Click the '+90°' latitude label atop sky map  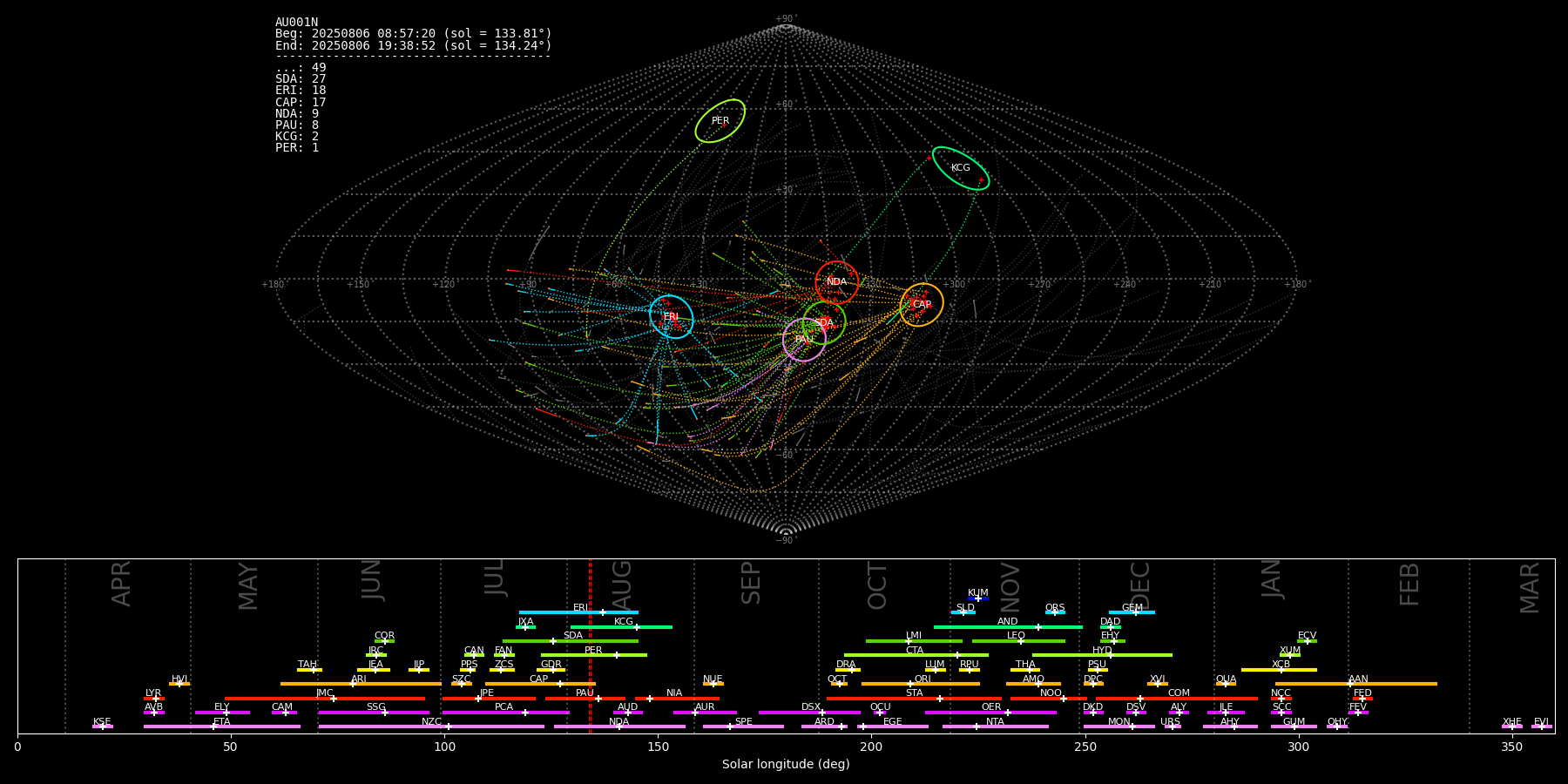[x=786, y=18]
